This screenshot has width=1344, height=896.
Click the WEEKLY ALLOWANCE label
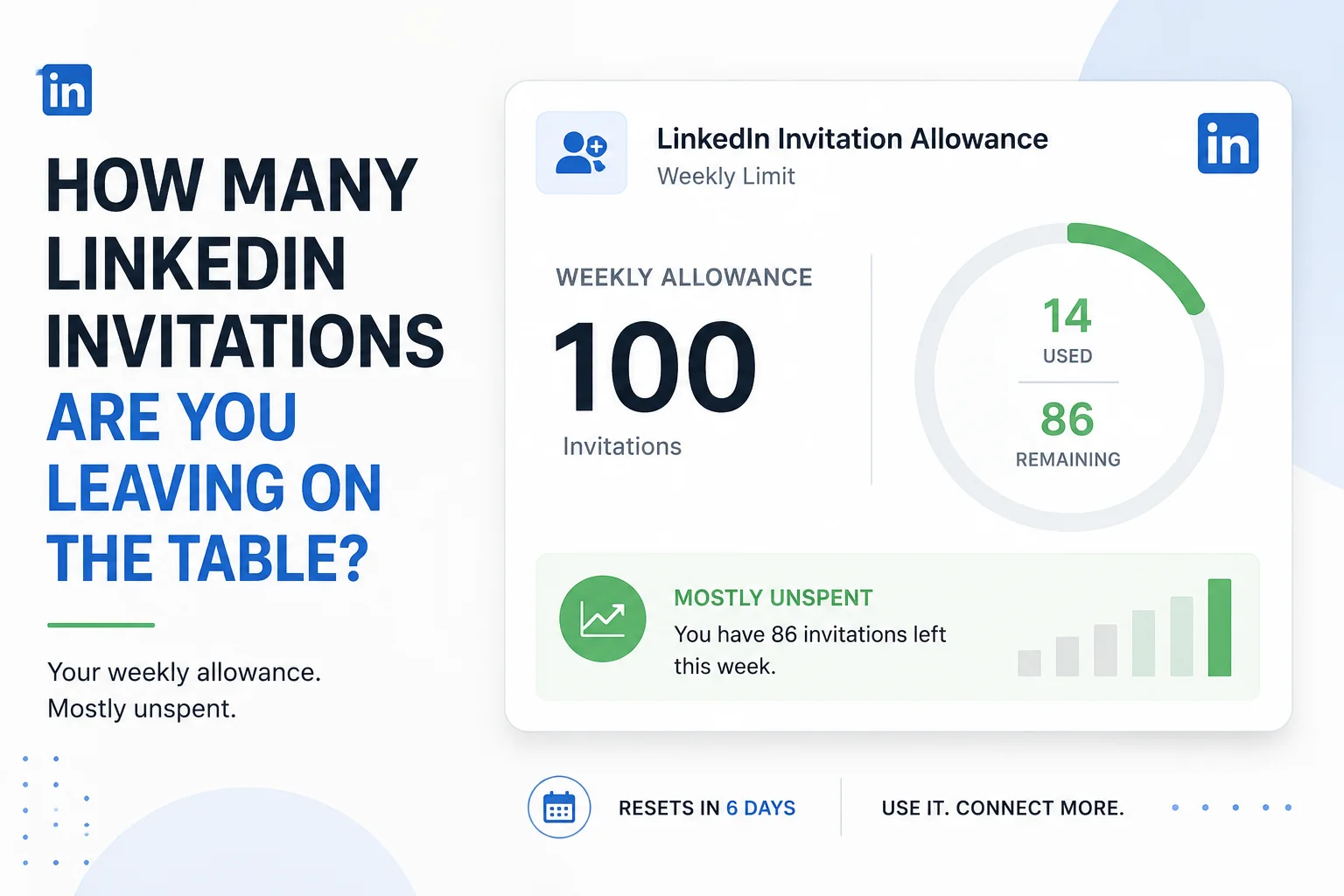pyautogui.click(x=684, y=277)
